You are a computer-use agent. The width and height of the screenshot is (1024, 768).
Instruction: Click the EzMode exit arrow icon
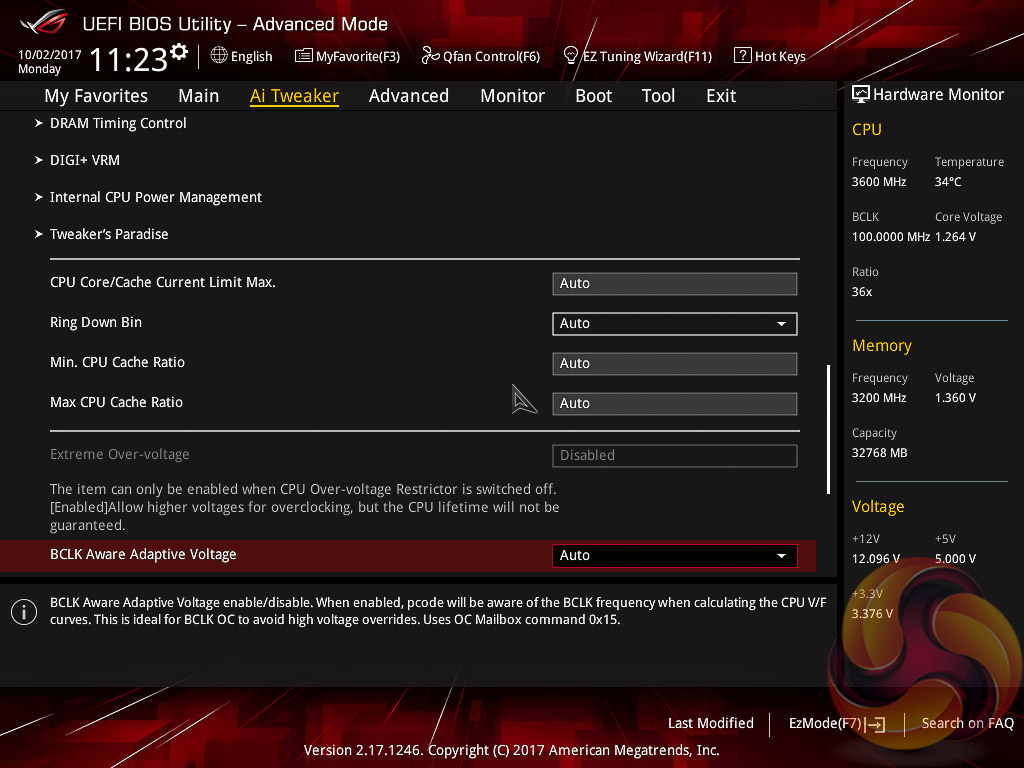tap(876, 724)
